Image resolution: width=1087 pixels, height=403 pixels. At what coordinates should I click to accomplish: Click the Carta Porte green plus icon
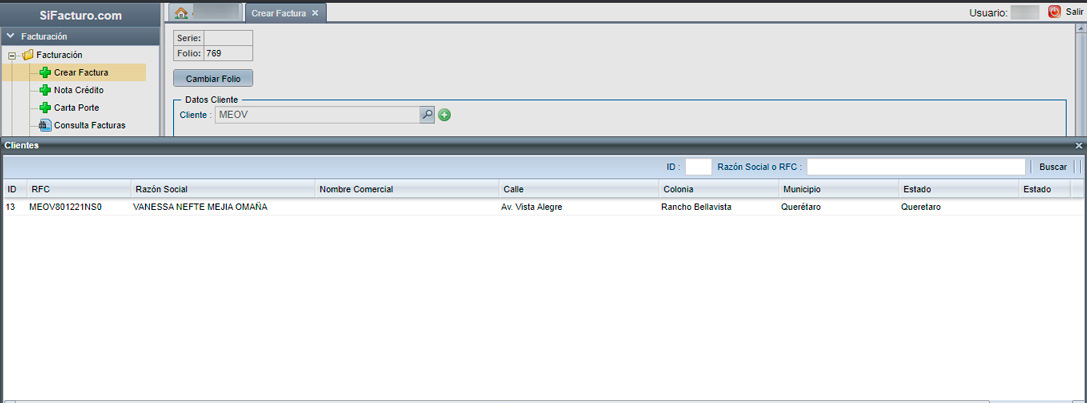tap(45, 108)
